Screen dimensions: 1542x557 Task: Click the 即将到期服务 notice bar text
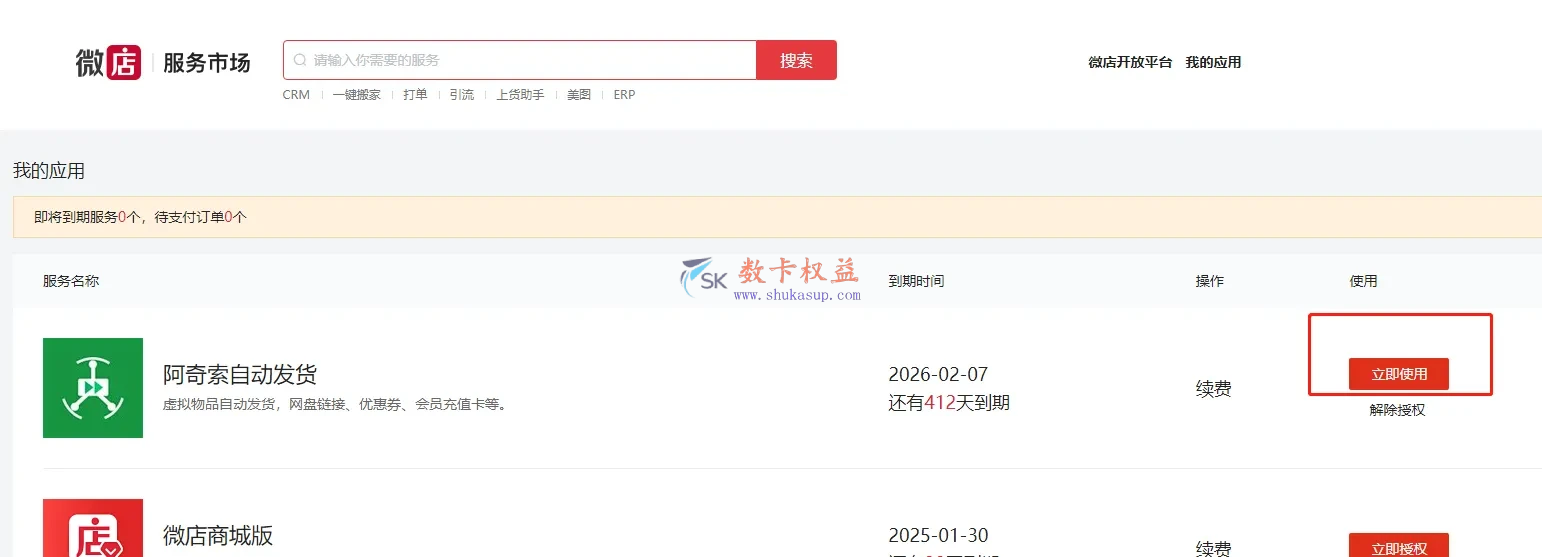tap(140, 217)
